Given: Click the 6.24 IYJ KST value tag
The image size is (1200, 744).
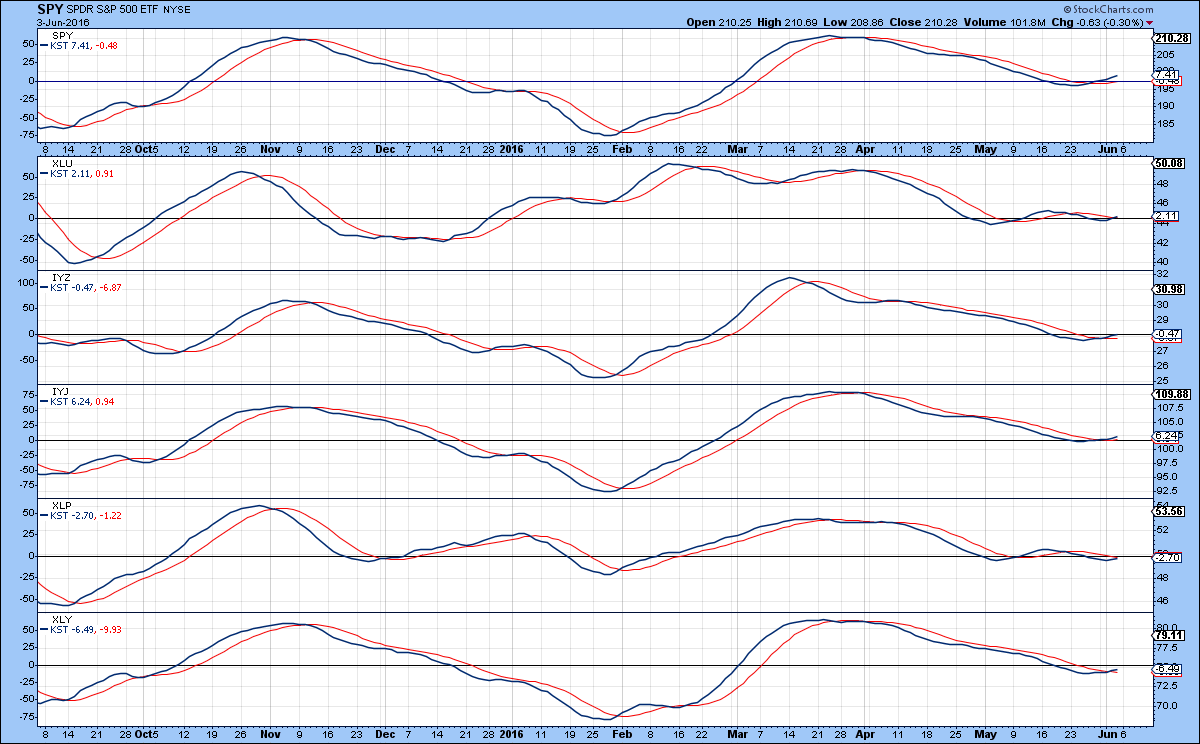Looking at the screenshot, I should coord(1166,436).
